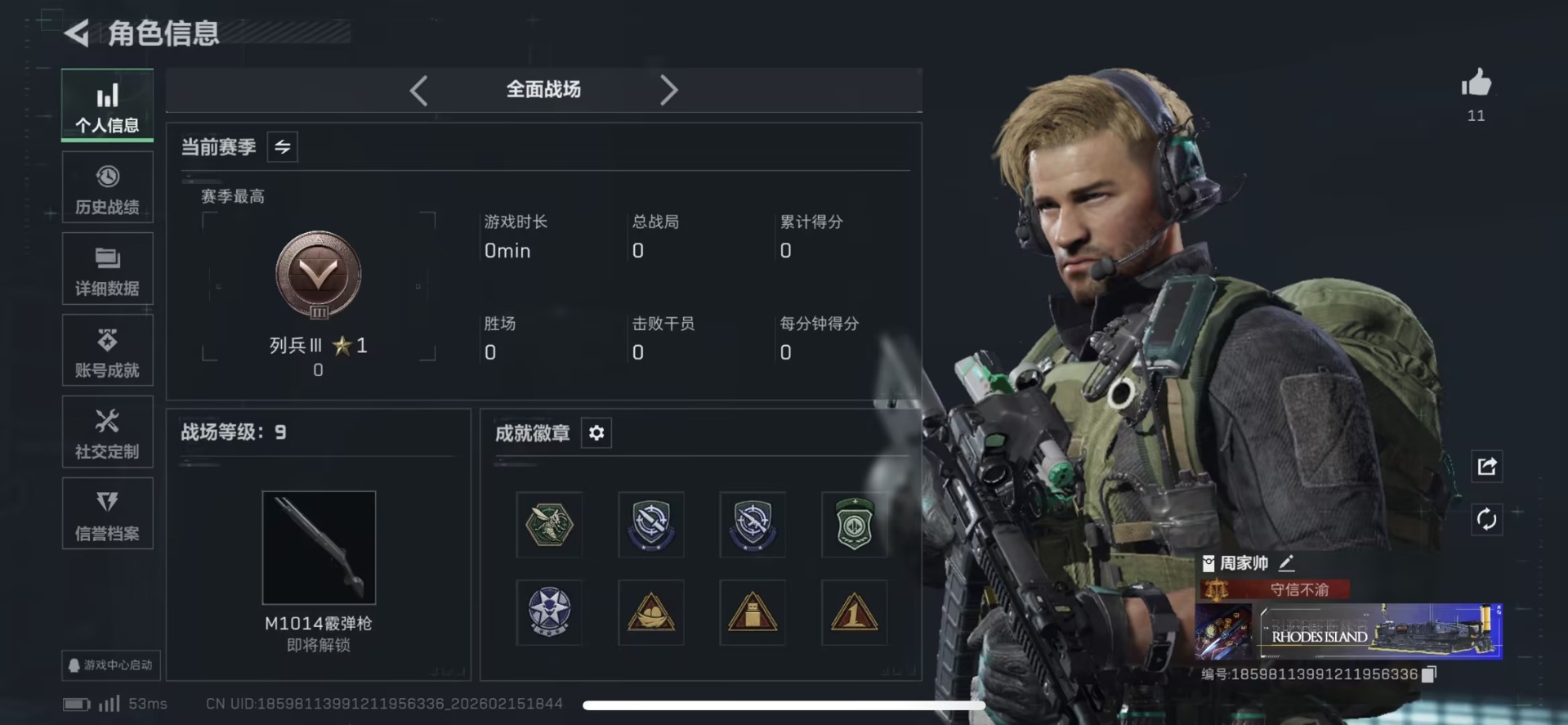Open the 详细数据 tab

(x=107, y=269)
